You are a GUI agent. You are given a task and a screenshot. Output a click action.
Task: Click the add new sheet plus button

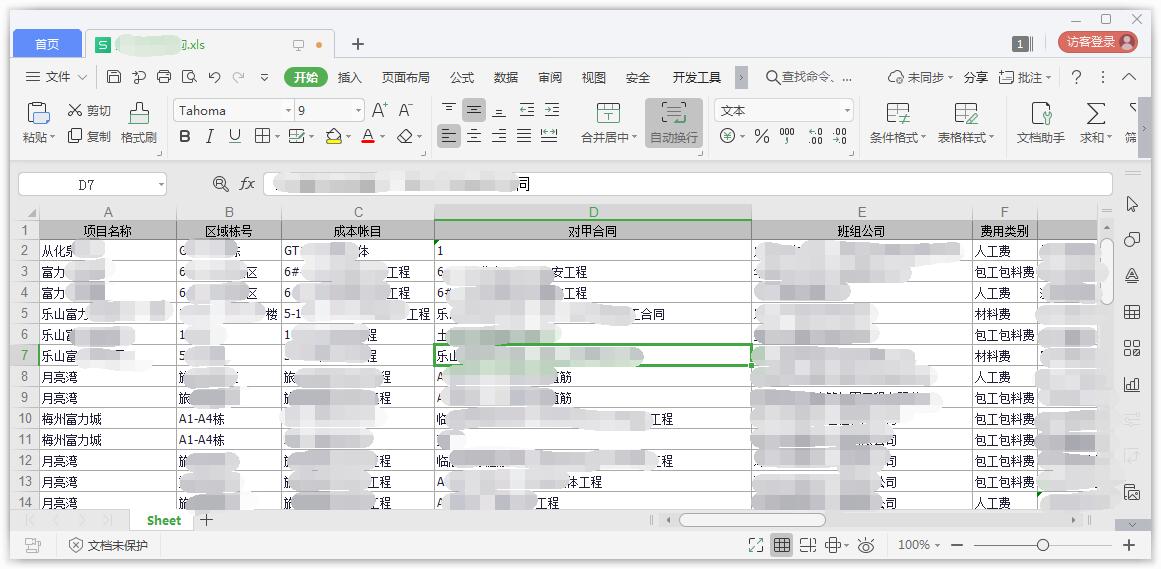pos(206,520)
